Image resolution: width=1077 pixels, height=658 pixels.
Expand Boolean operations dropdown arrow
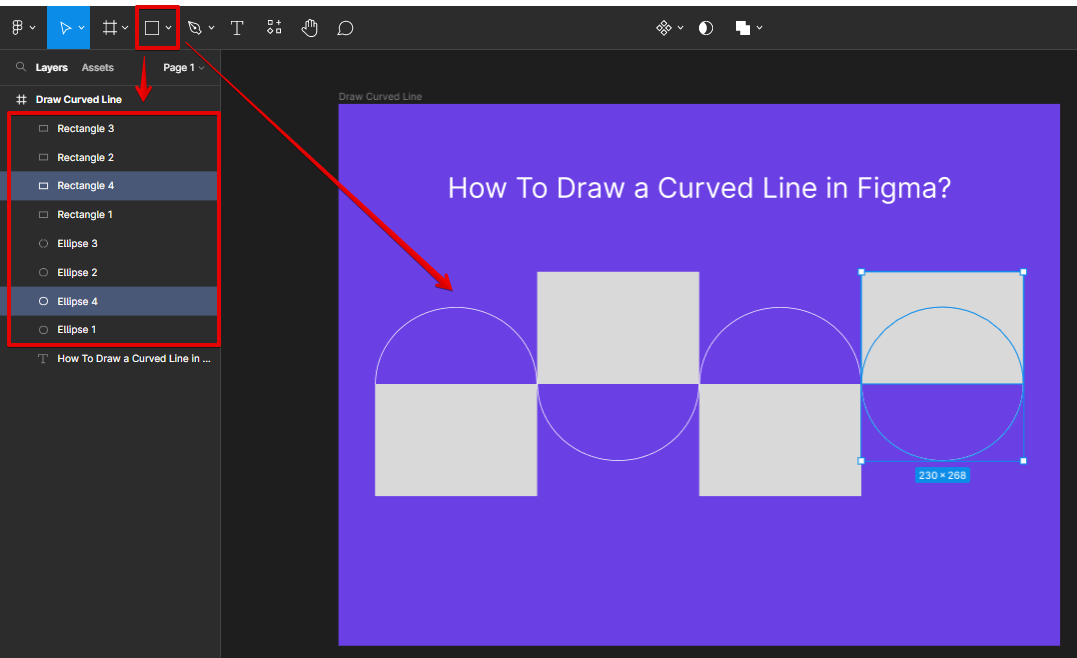tap(760, 28)
